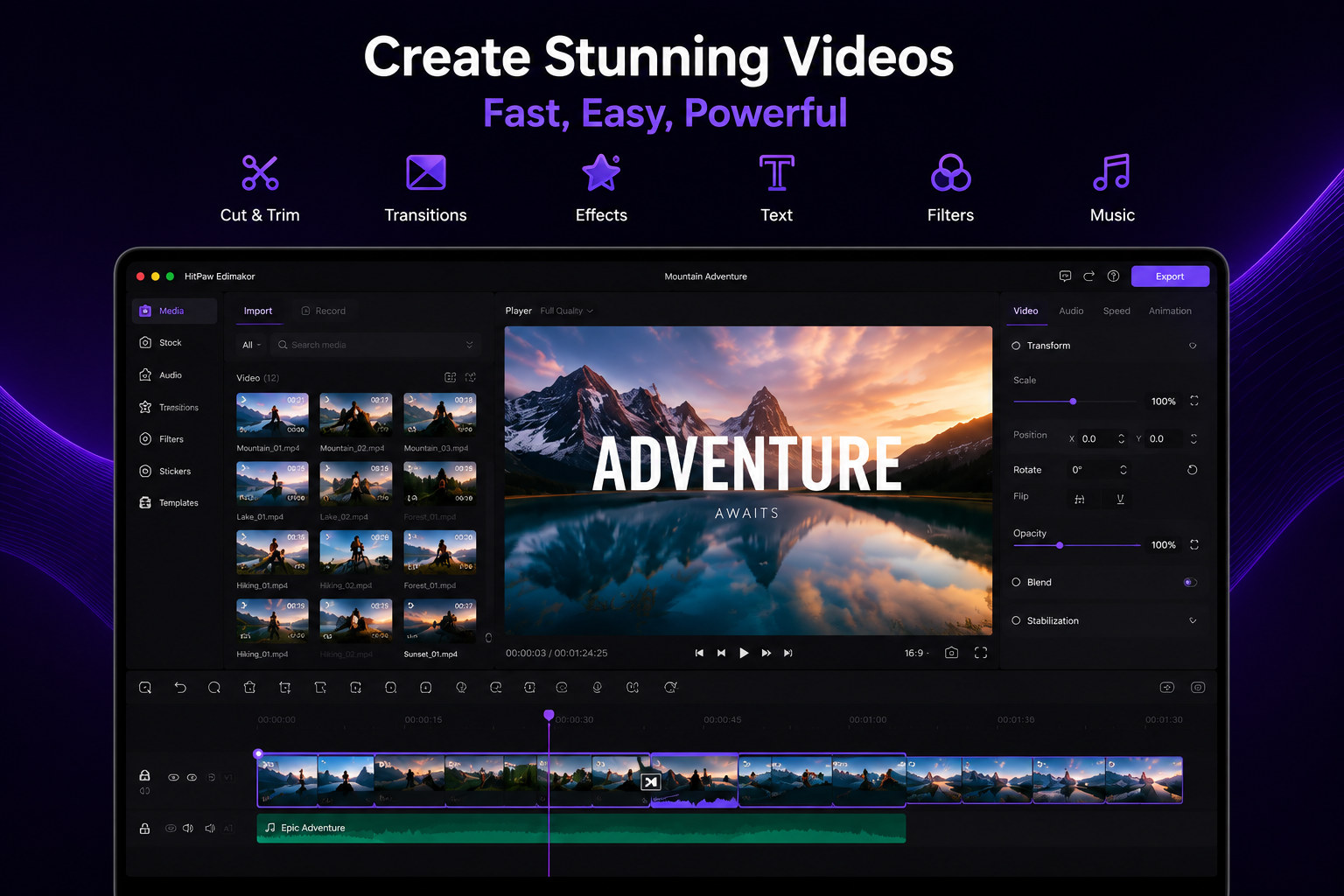Toggle the Transform radio circle
The width and height of the screenshot is (1344, 896).
click(1016, 346)
